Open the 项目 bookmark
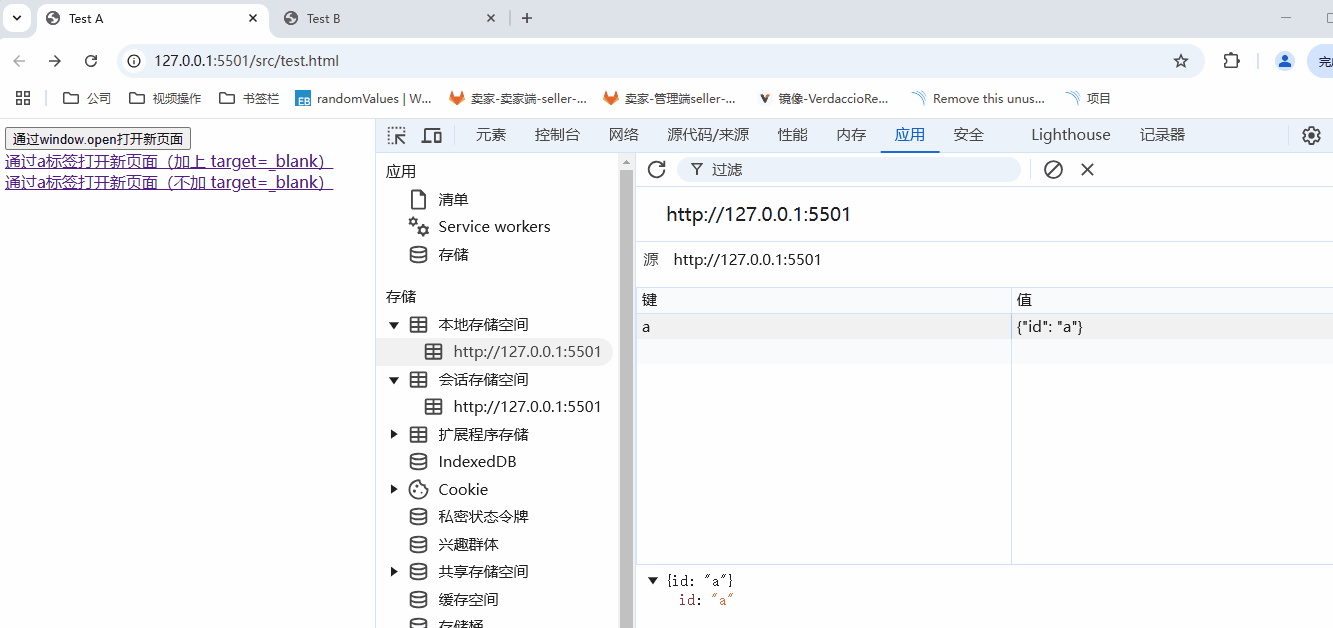Viewport: 1333px width, 628px height. click(x=1088, y=98)
